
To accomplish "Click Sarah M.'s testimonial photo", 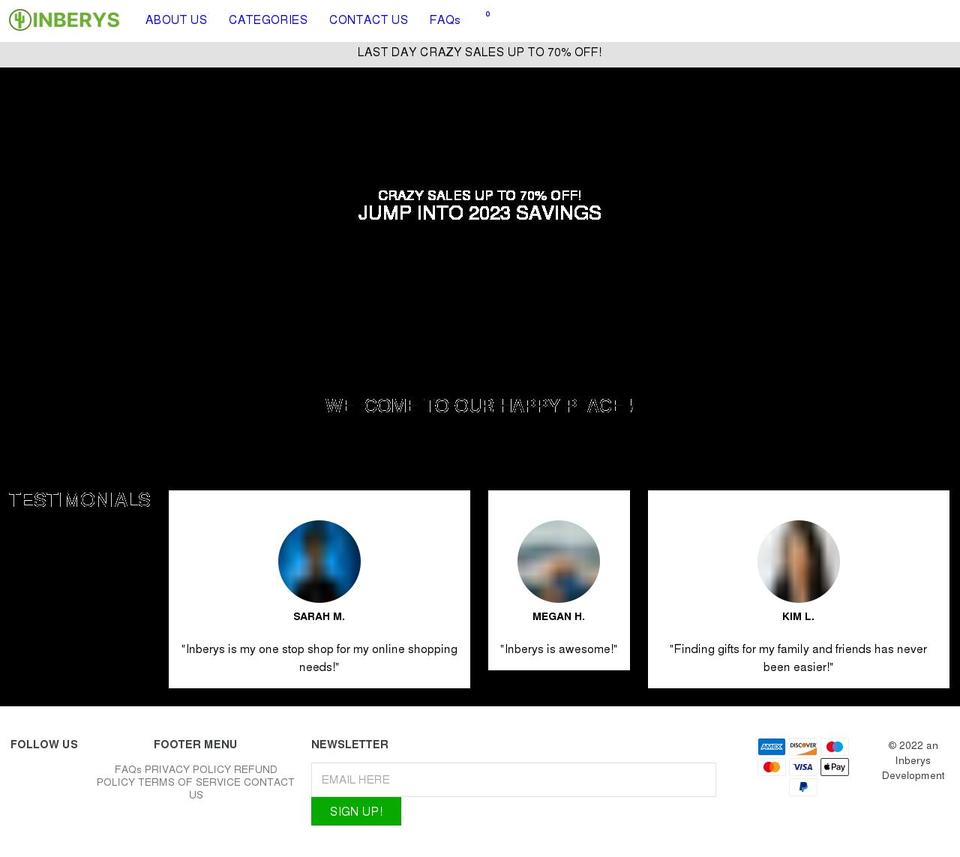I will tap(319, 561).
